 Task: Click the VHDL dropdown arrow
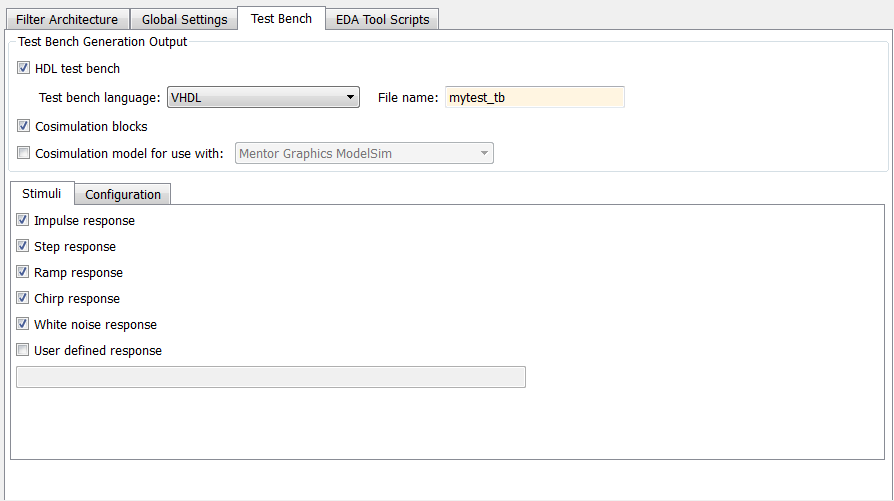coord(350,97)
